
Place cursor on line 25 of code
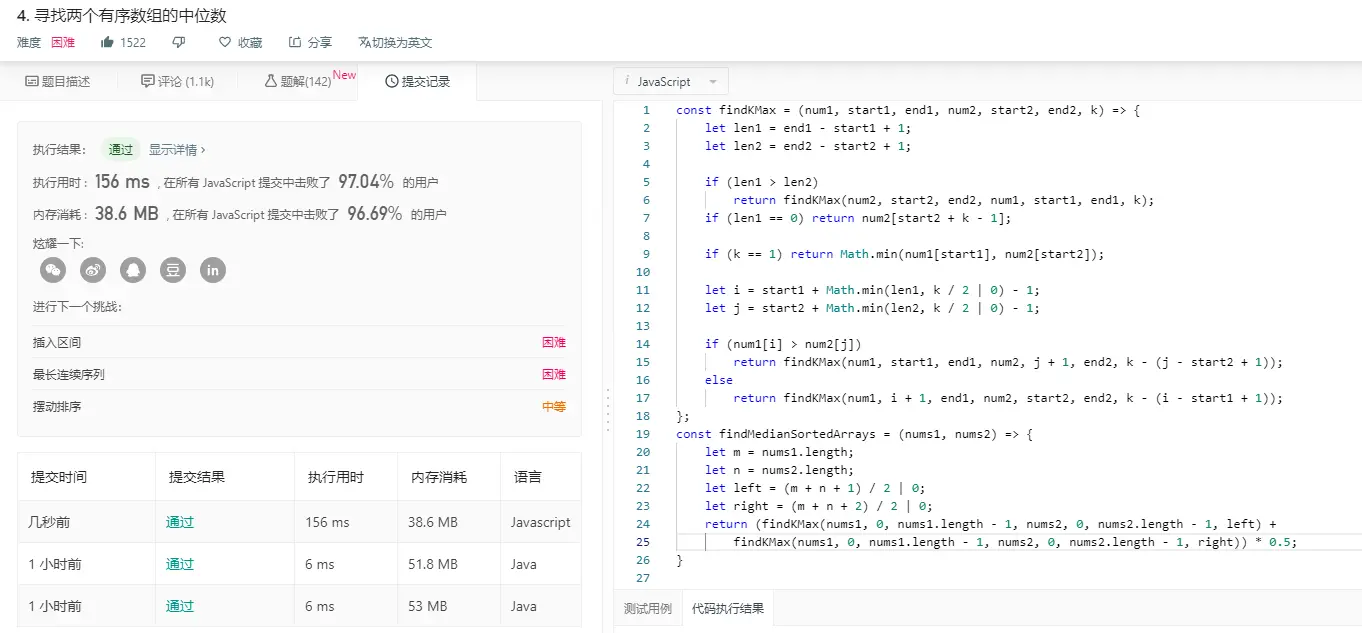tap(1015, 542)
